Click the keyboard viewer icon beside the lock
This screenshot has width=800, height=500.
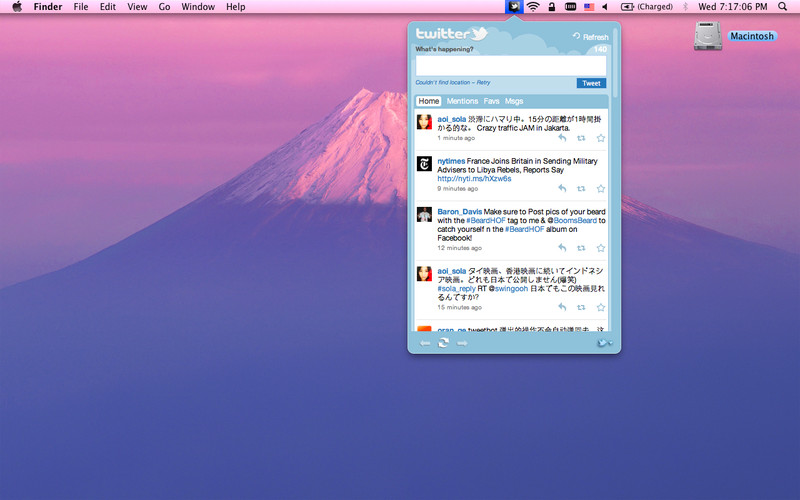[x=570, y=7]
